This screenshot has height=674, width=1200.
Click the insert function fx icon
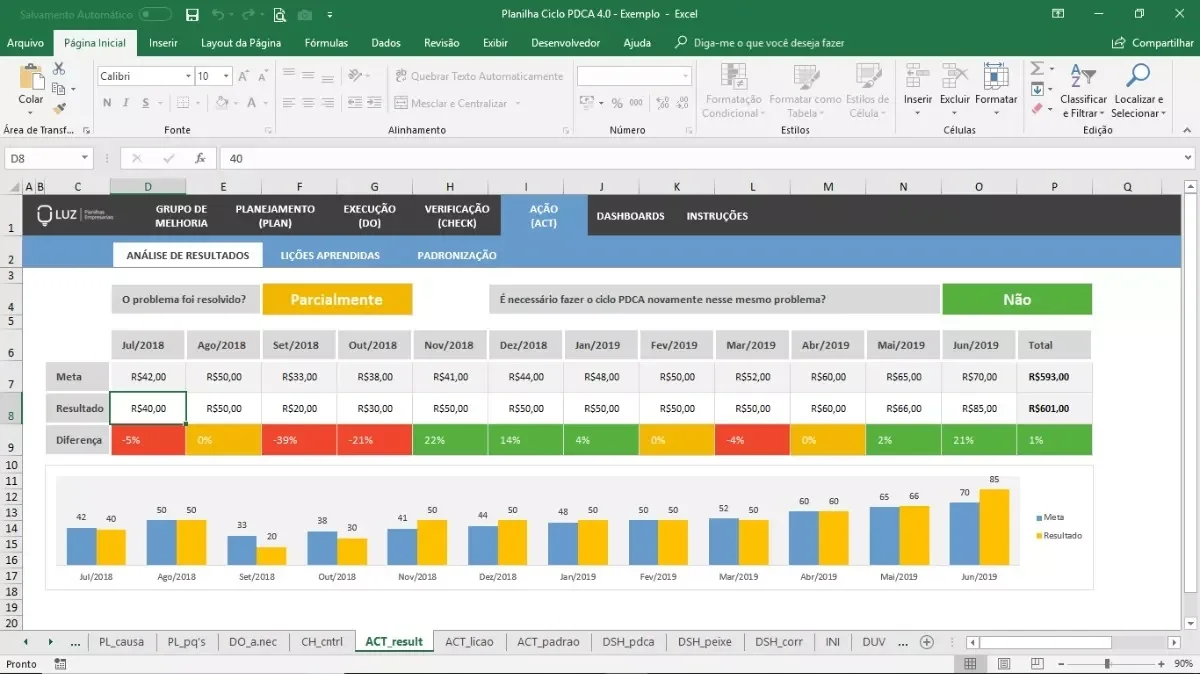(200, 158)
